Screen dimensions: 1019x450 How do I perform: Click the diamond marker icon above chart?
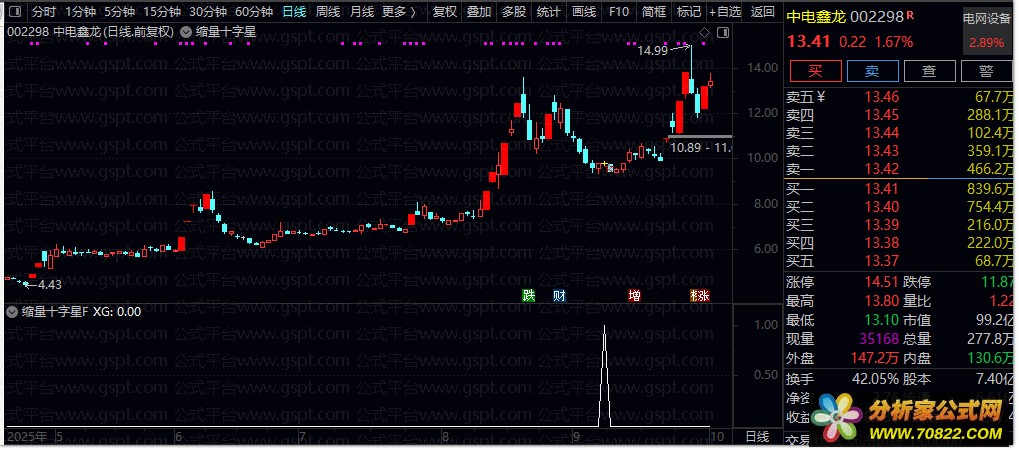tap(705, 32)
